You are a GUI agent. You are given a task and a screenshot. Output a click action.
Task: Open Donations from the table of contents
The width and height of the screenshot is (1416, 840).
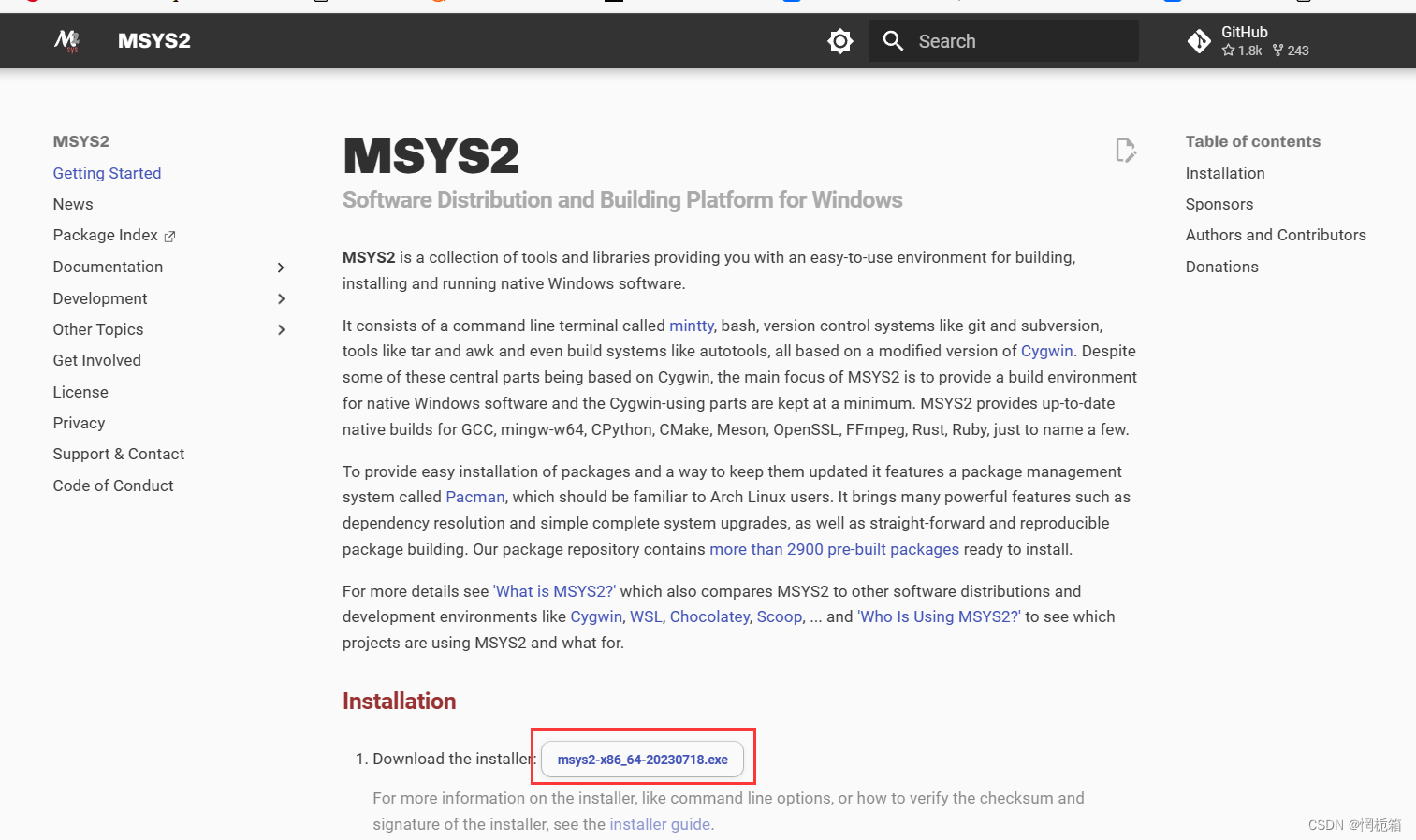(1221, 267)
